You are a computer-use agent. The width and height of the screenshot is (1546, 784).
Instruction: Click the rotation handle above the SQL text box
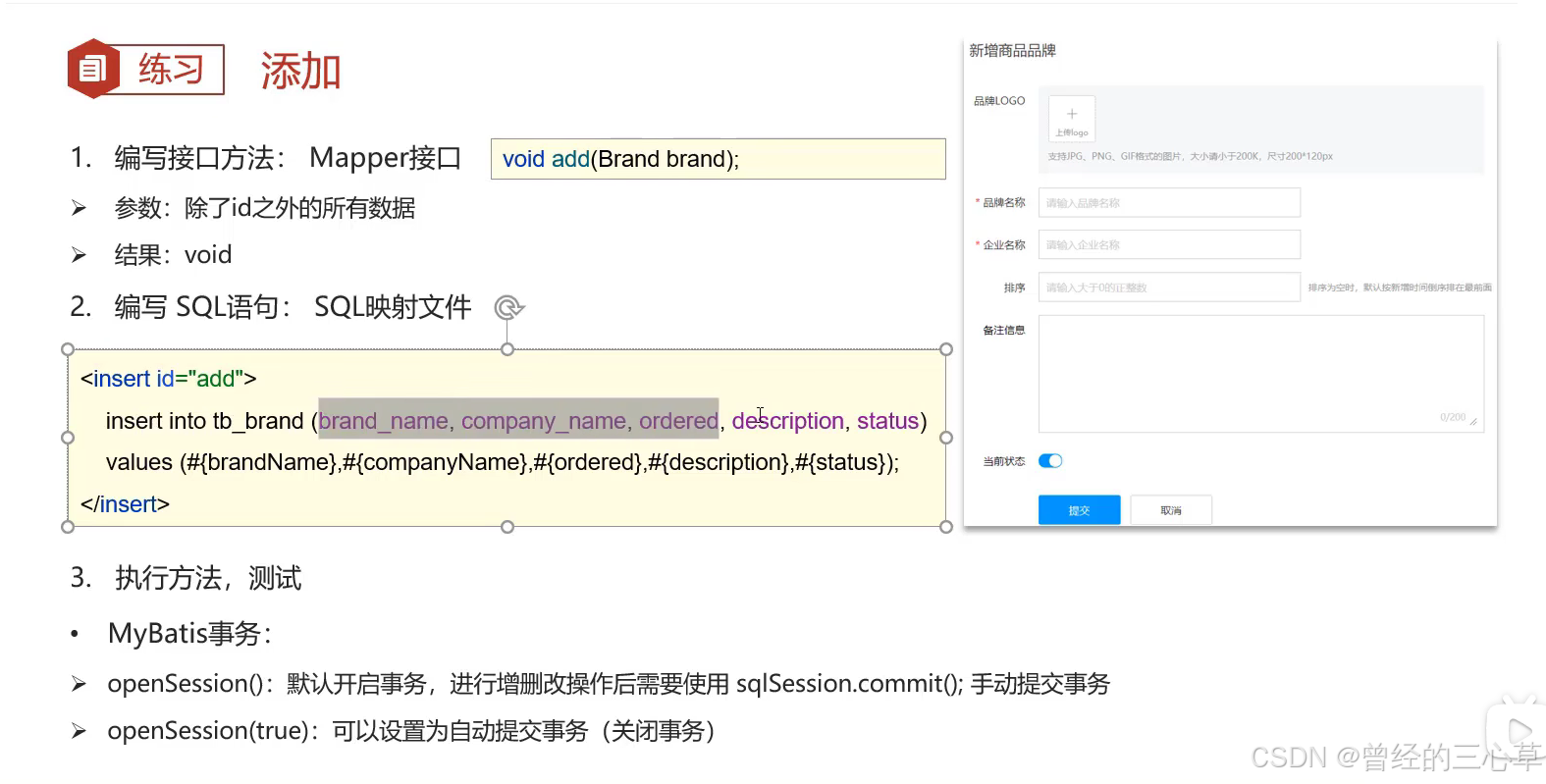point(507,308)
